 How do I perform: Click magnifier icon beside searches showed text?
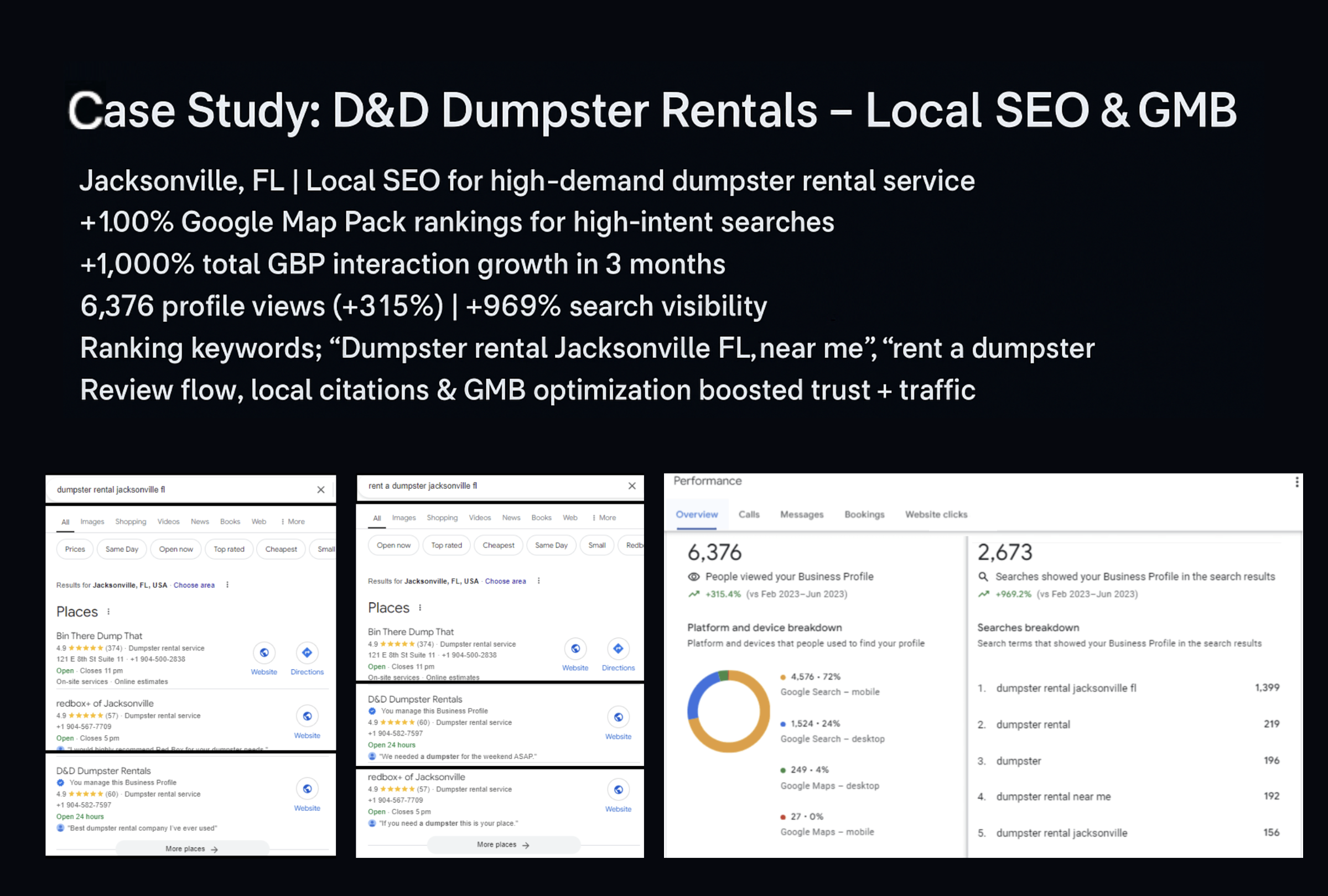coord(983,577)
